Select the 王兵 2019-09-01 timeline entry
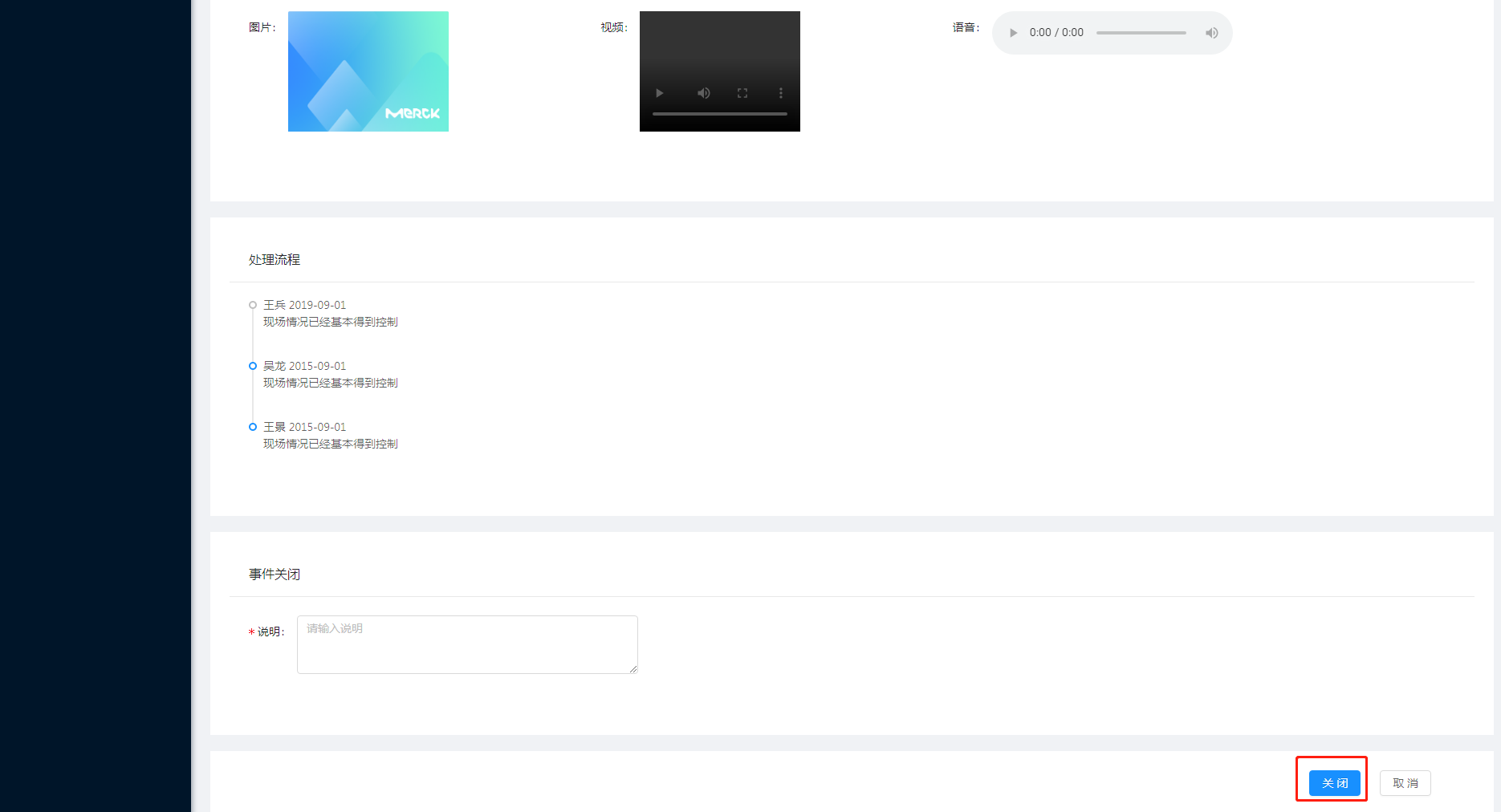 click(x=305, y=305)
